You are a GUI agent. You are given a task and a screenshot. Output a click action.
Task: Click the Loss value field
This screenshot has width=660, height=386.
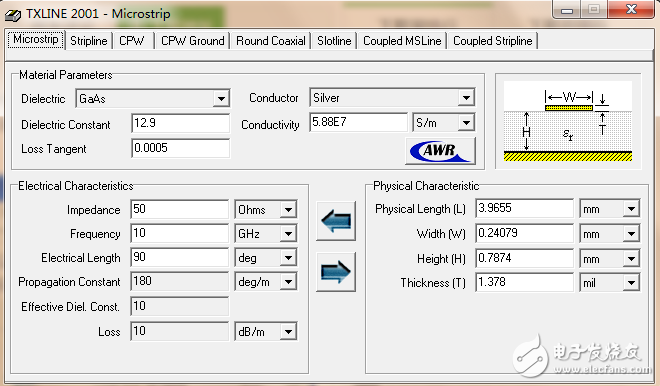point(180,331)
